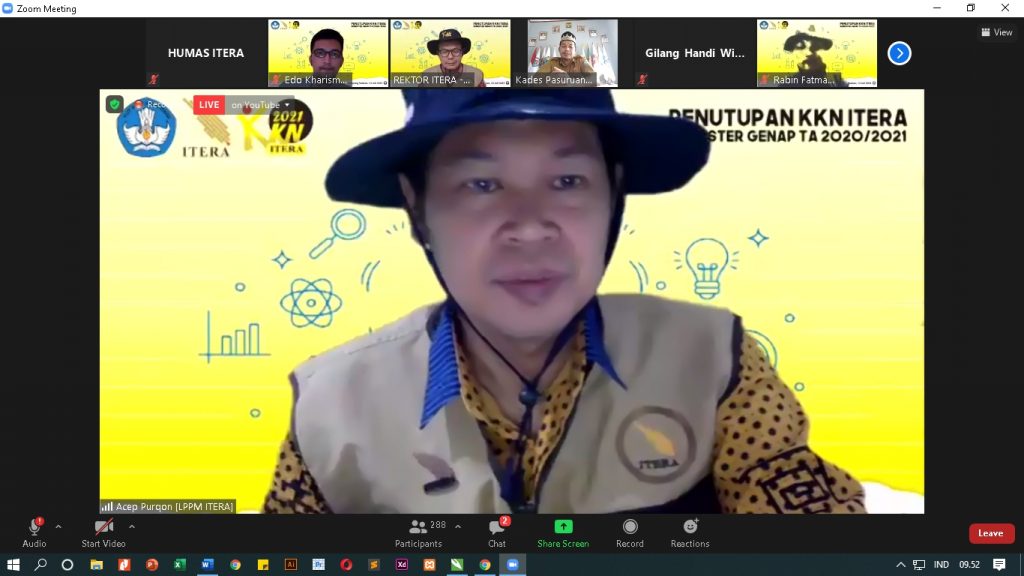Open File Explorer from taskbar

pos(97,564)
